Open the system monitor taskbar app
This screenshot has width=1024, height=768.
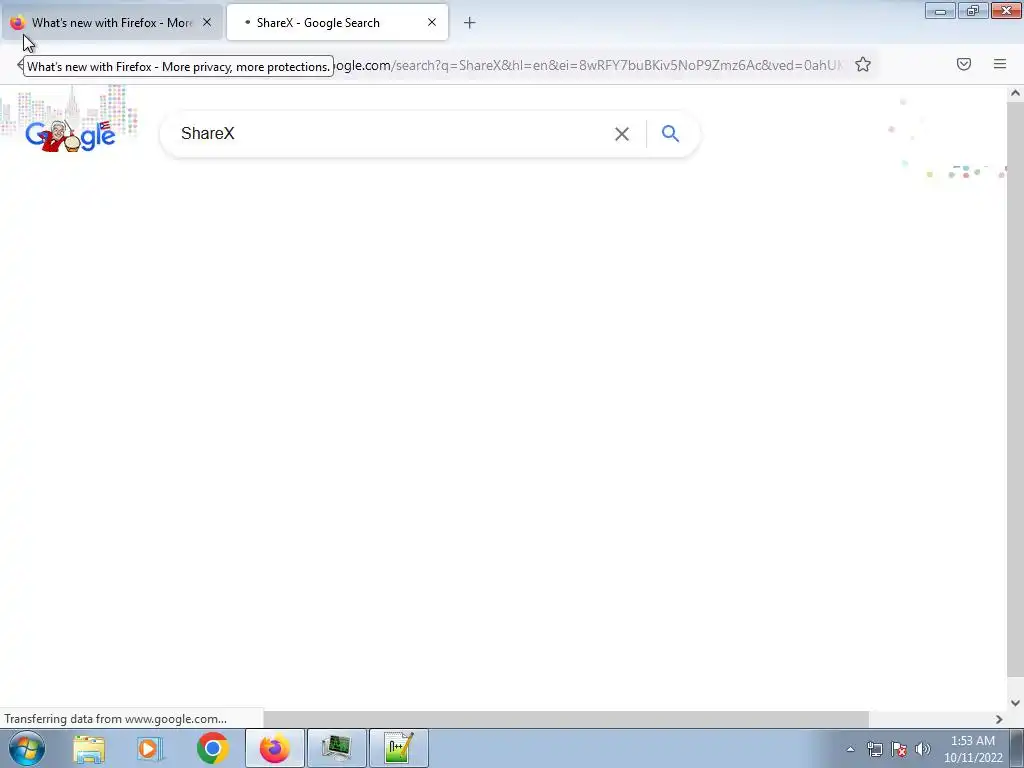336,748
